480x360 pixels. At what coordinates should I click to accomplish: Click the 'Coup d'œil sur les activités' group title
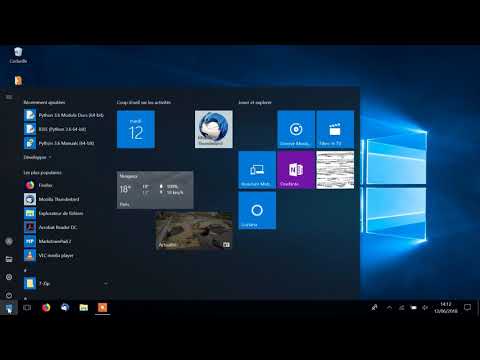pyautogui.click(x=144, y=102)
